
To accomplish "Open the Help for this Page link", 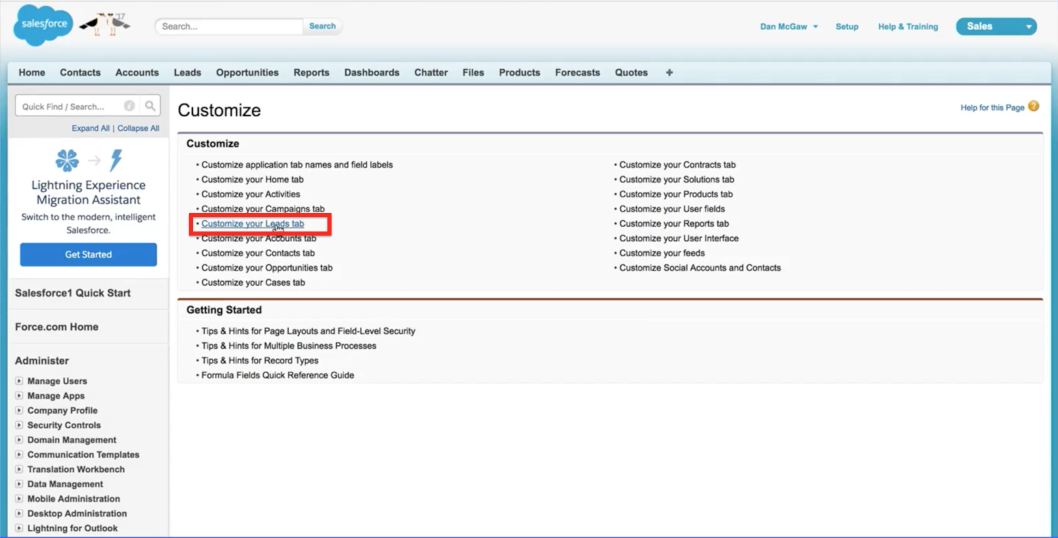I will (x=993, y=107).
